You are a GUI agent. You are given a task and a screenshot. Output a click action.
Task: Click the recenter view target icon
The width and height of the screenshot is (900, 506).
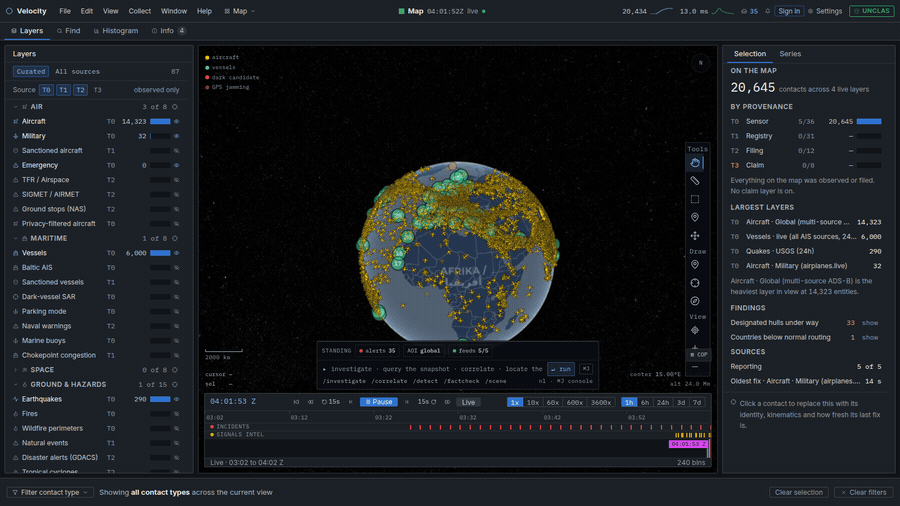coord(695,330)
